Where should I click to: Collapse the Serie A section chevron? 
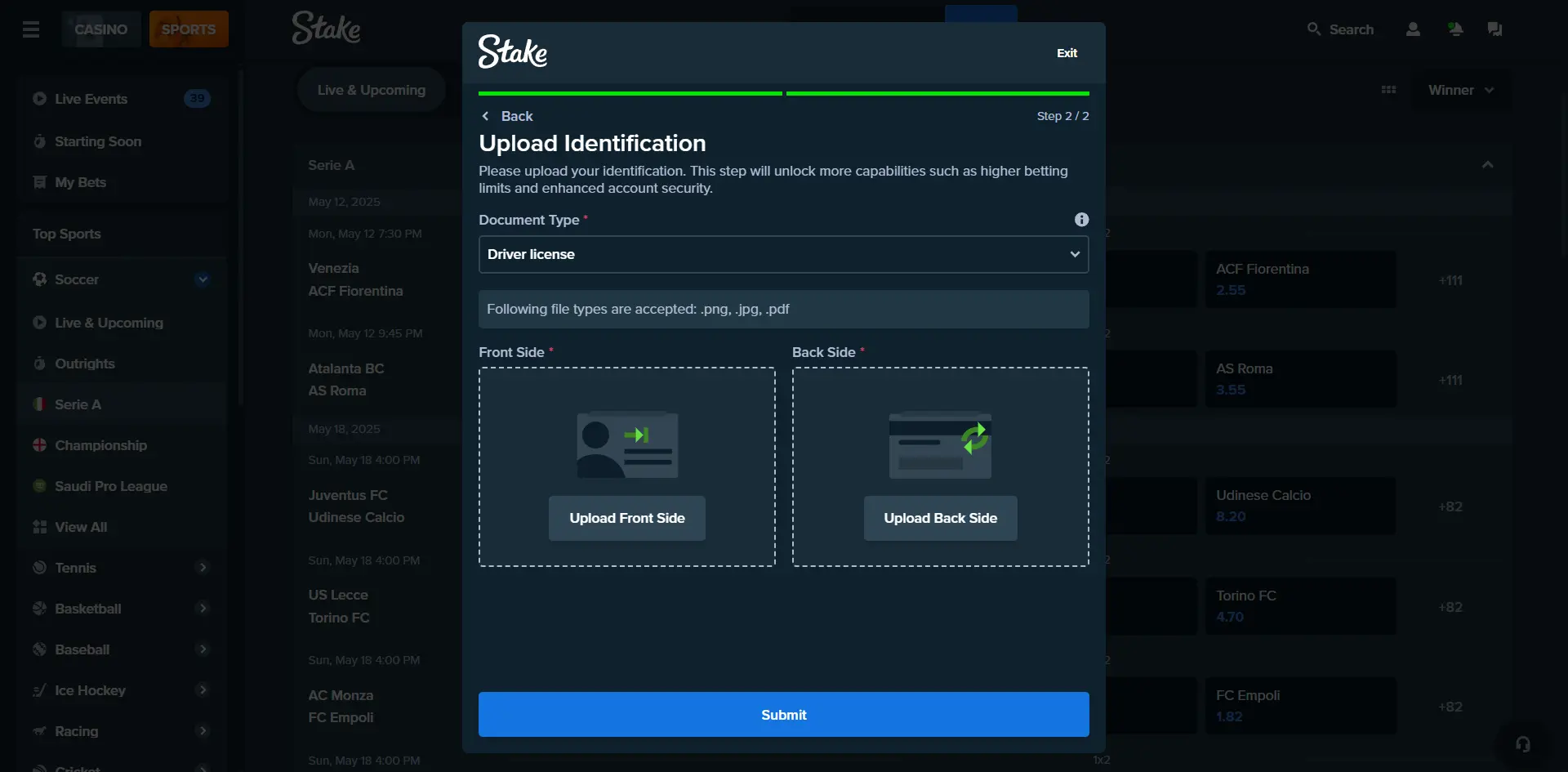click(1488, 165)
